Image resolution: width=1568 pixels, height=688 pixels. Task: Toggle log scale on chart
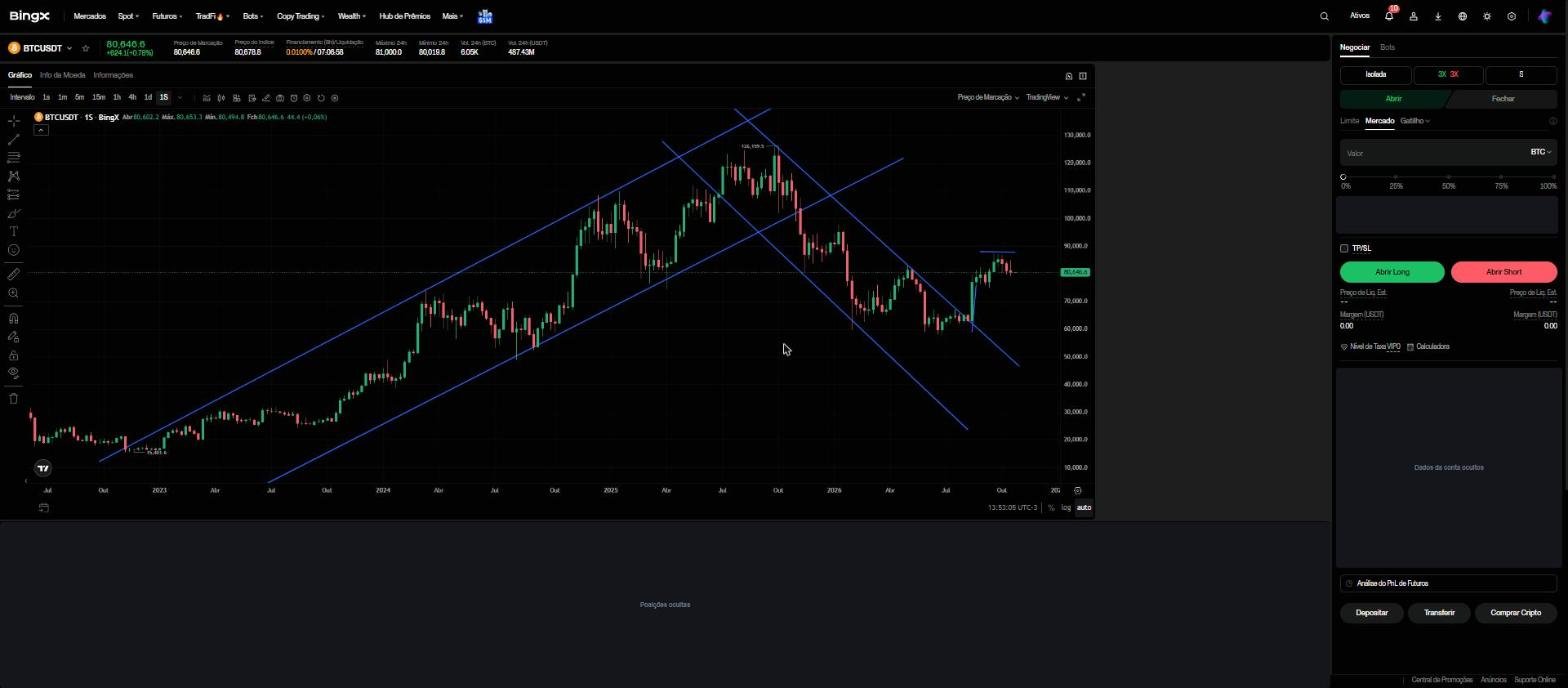(x=1065, y=508)
